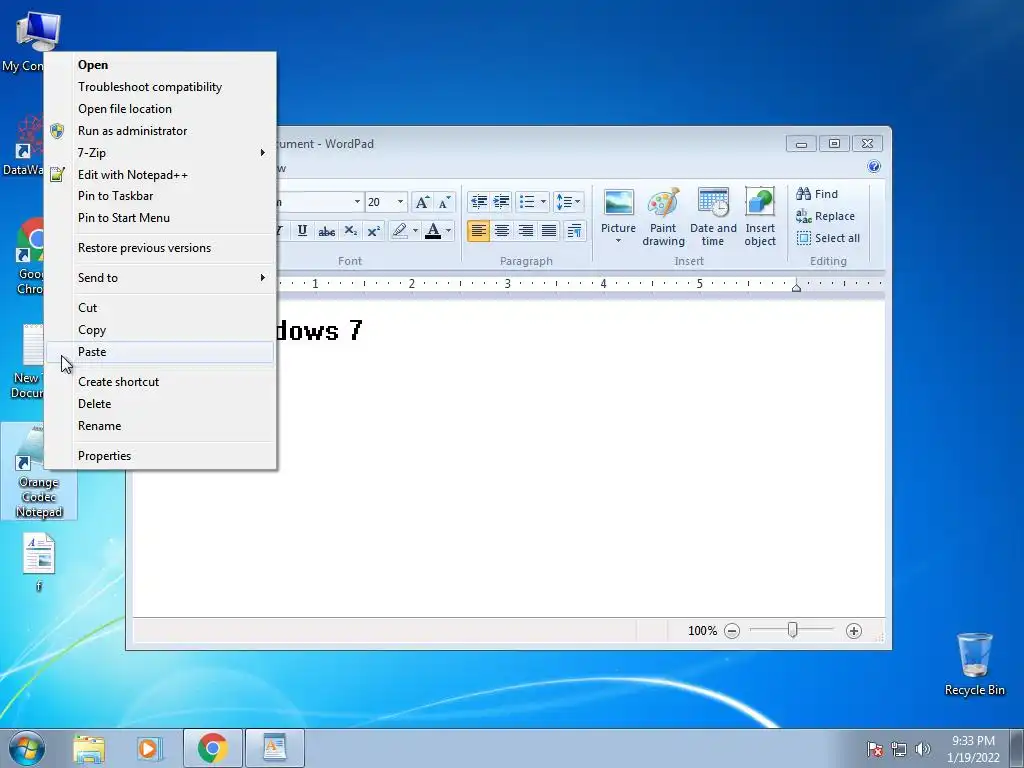The image size is (1024, 768).
Task: Select Recycle Bin desktop icon
Action: (974, 663)
